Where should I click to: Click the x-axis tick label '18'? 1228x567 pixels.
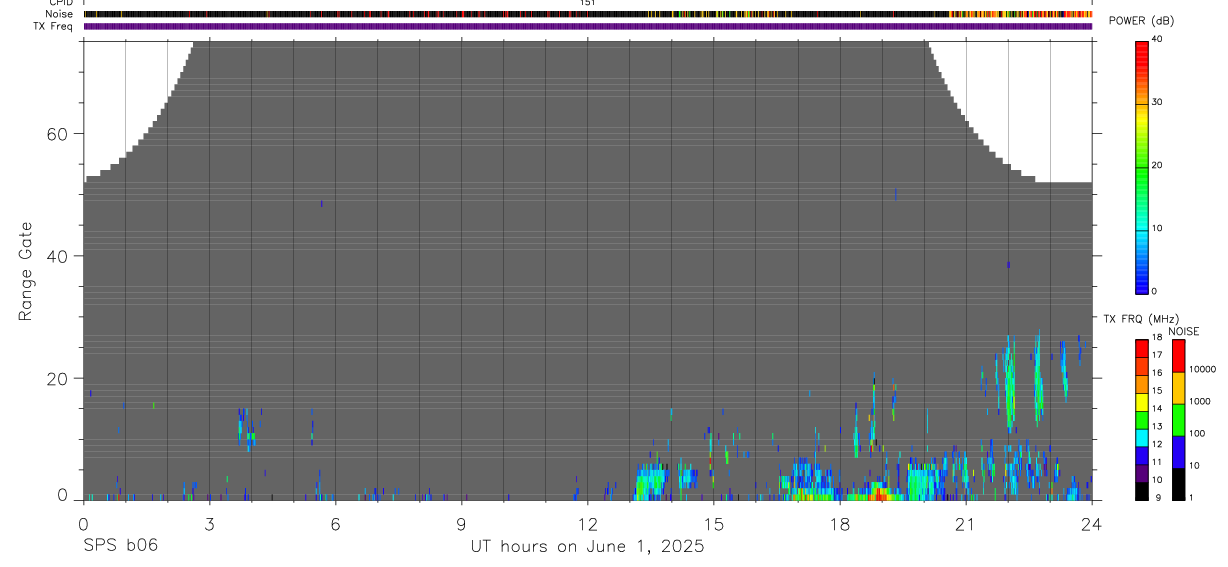(840, 524)
